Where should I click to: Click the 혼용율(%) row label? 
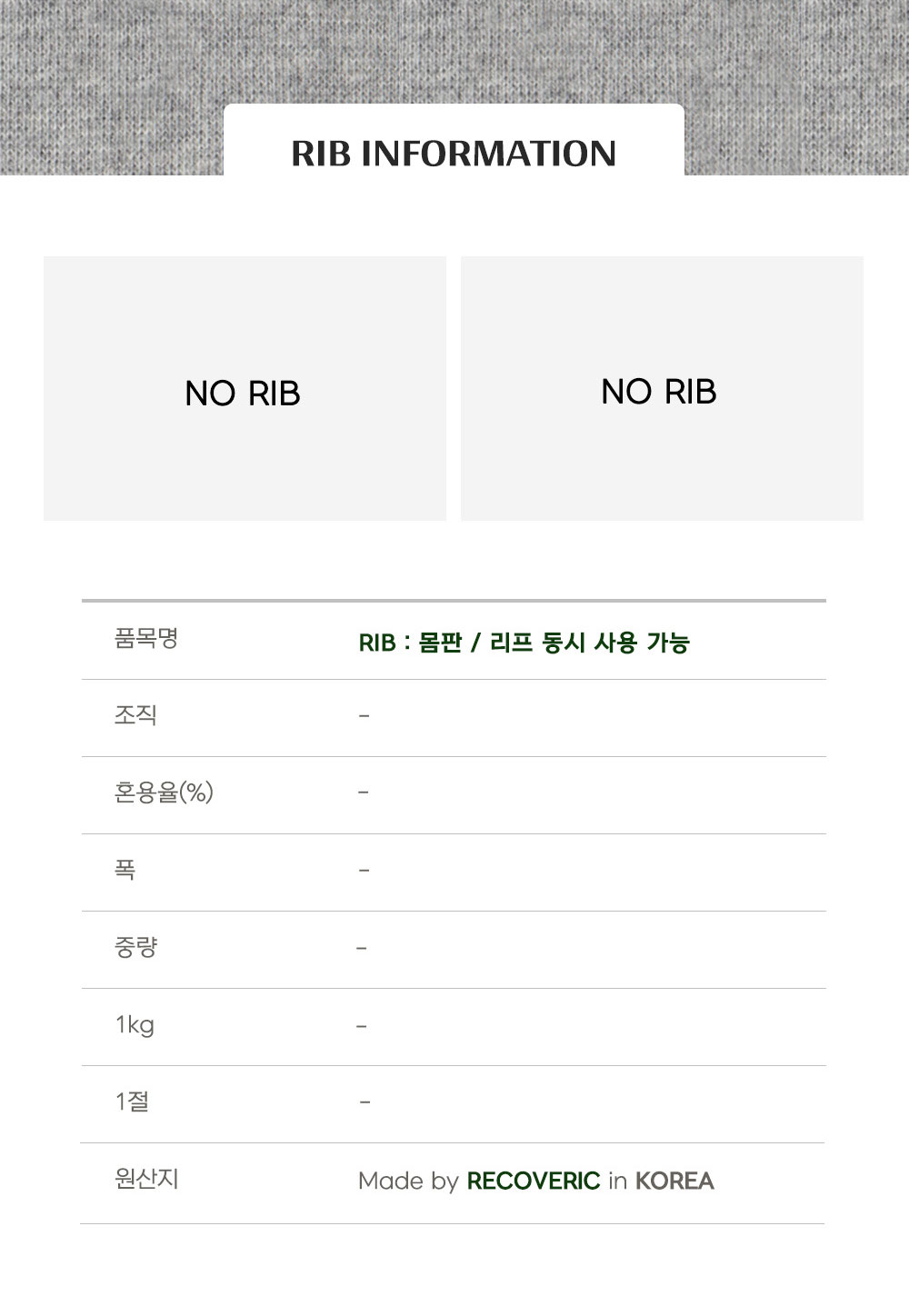(164, 793)
